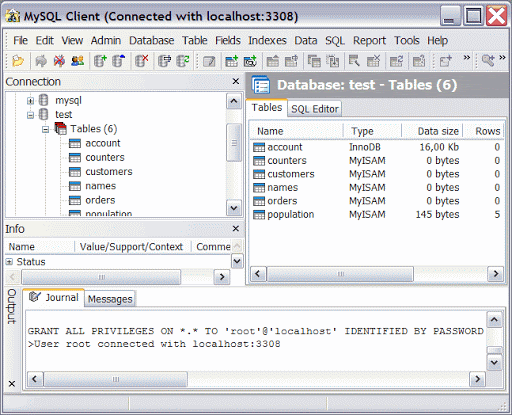Click the population table icon in the list
This screenshot has width=512, height=415.
pos(259,215)
